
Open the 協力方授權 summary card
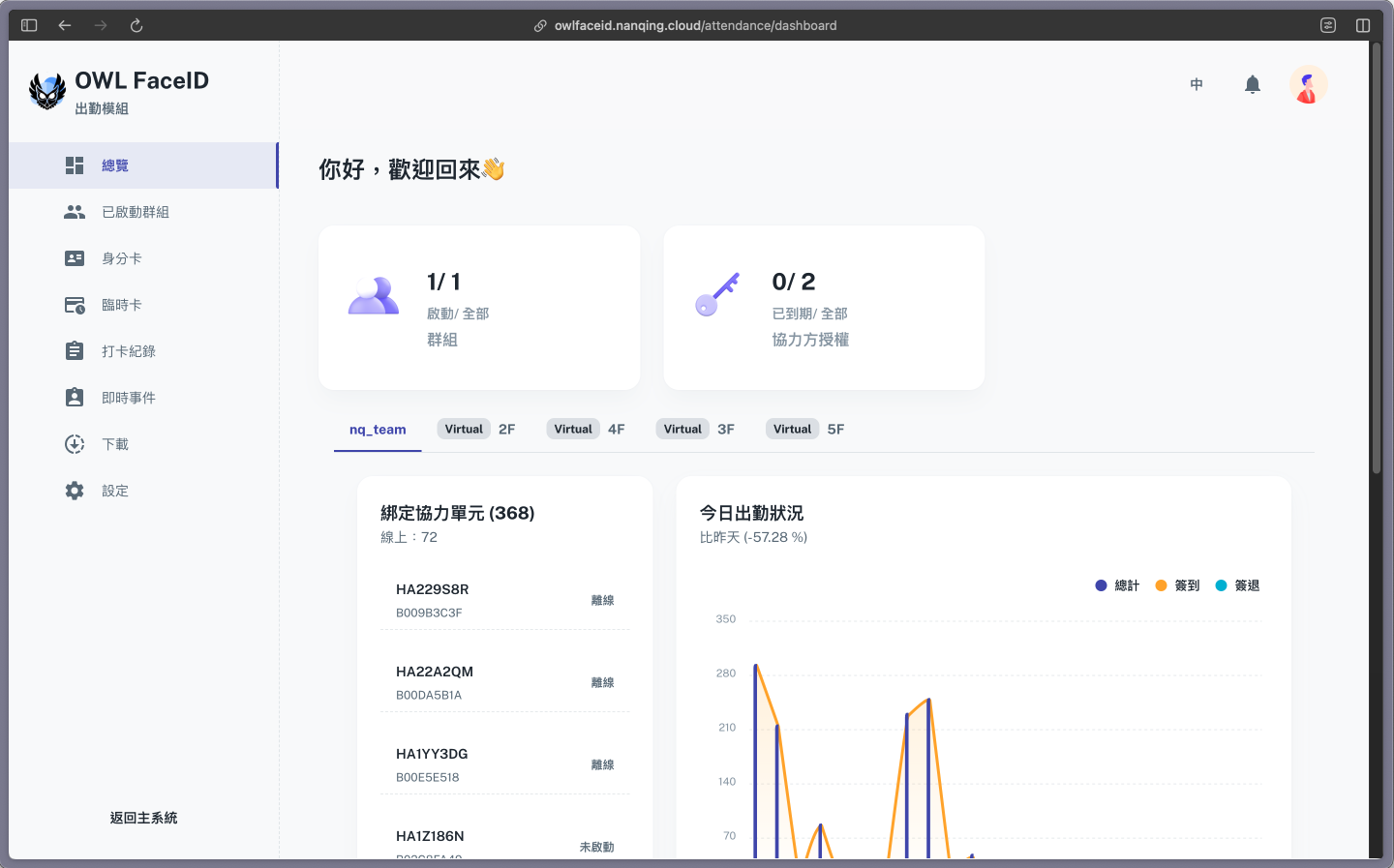point(824,308)
